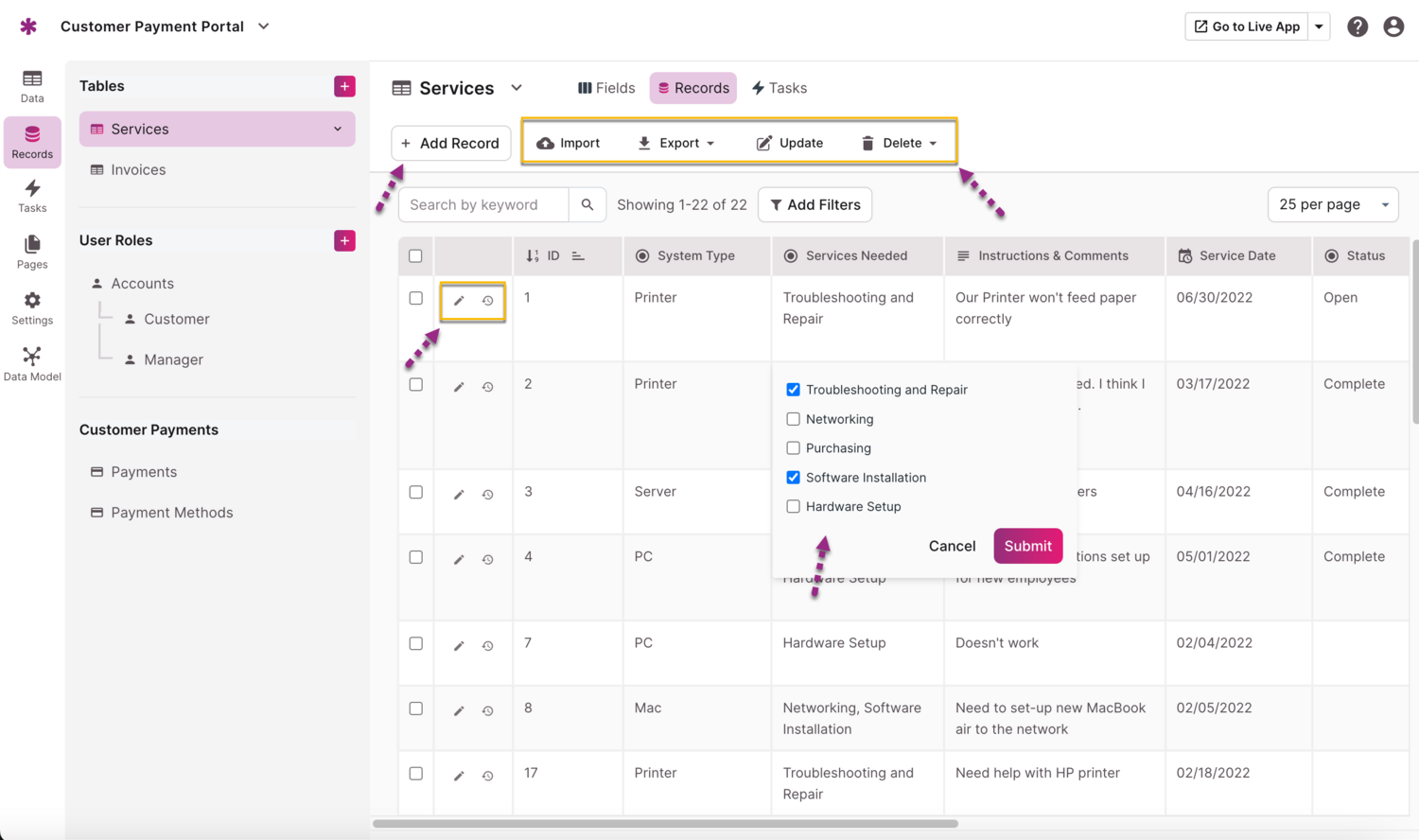The image size is (1419, 840).
Task: Add a new table with the plus icon
Action: (x=344, y=85)
